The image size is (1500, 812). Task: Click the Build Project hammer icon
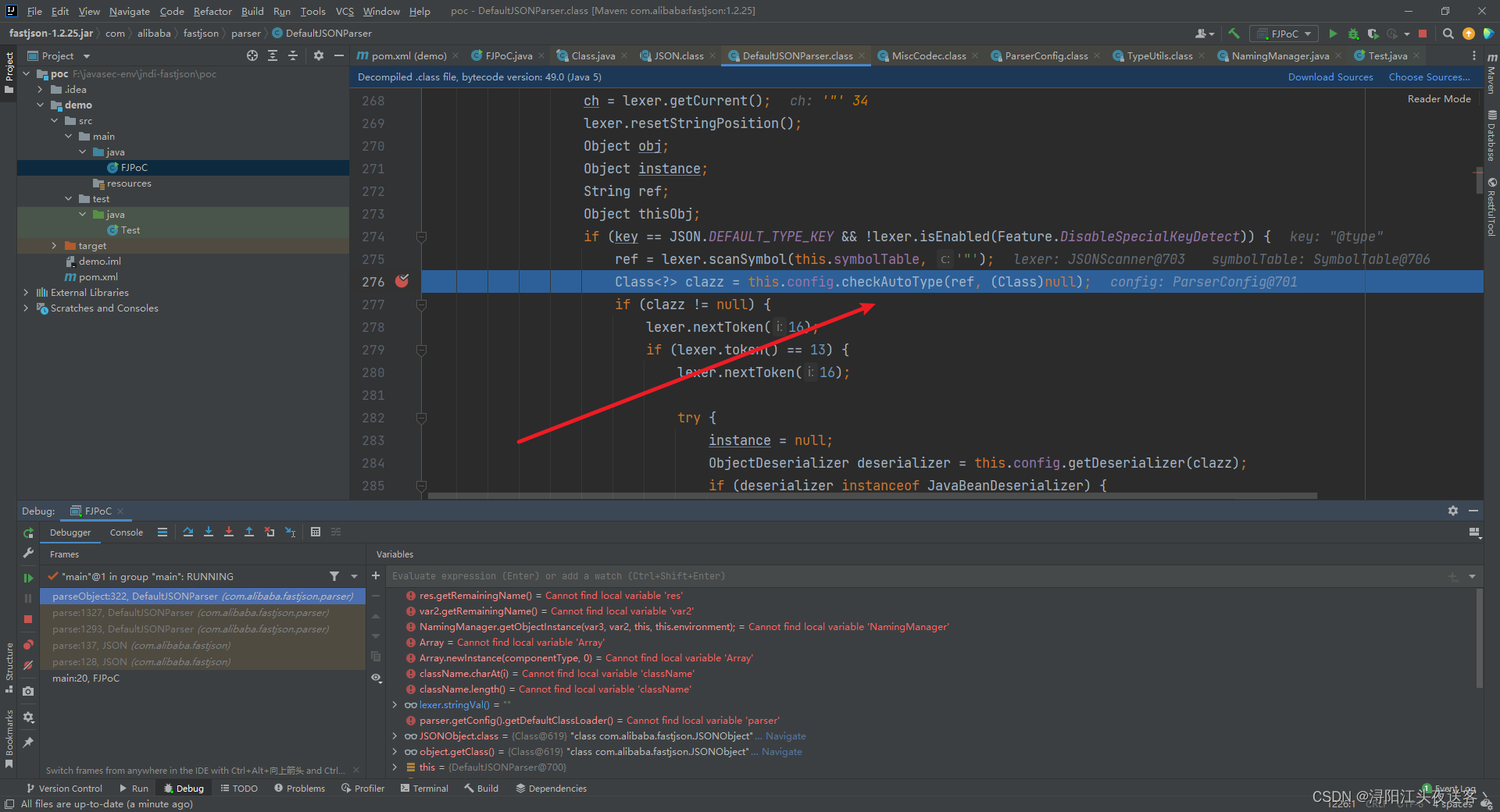[x=1234, y=34]
